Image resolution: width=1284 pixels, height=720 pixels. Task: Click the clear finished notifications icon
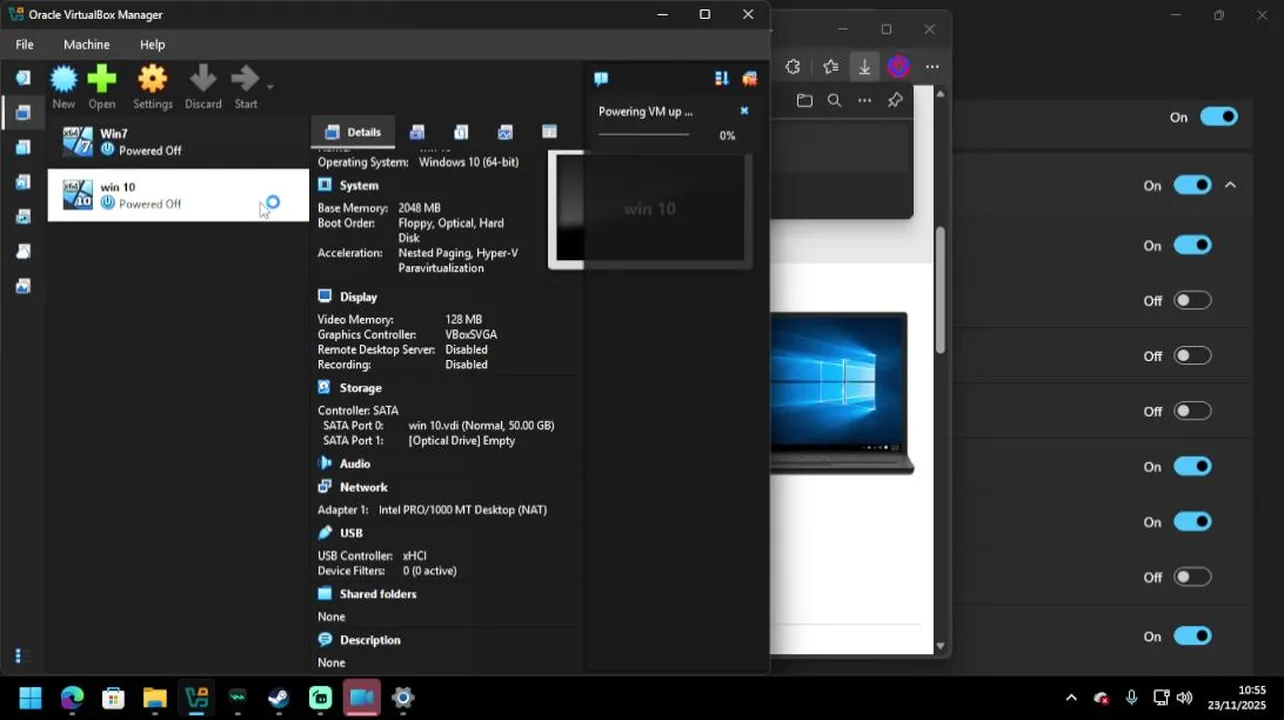pyautogui.click(x=749, y=78)
